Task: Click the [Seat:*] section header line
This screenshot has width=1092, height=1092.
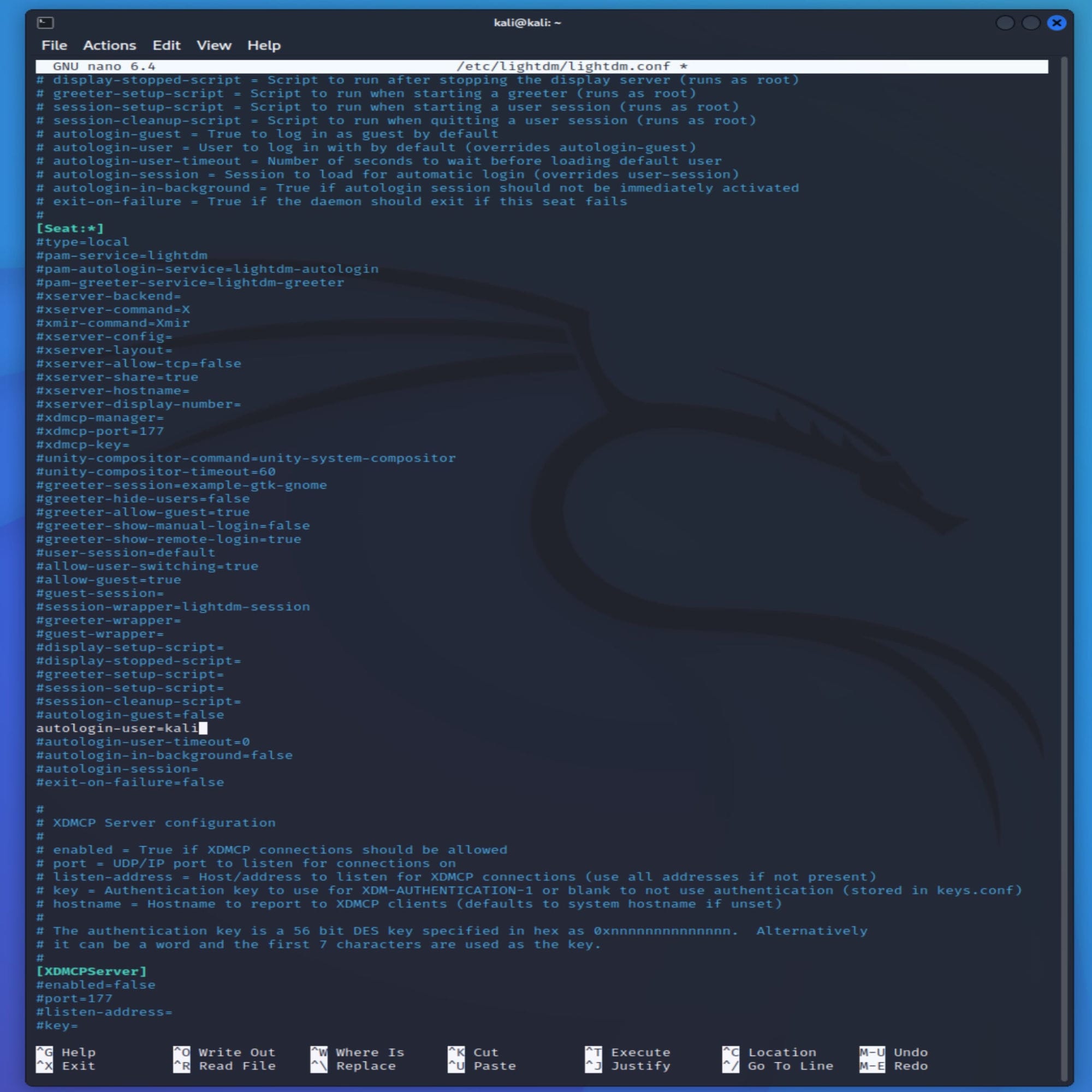Action: 69,228
